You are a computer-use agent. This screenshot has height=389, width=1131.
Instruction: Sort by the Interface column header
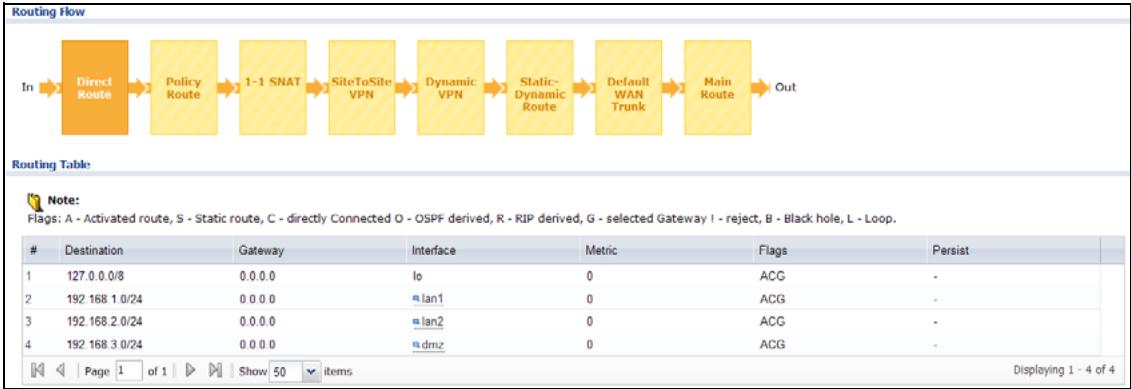coord(434,250)
